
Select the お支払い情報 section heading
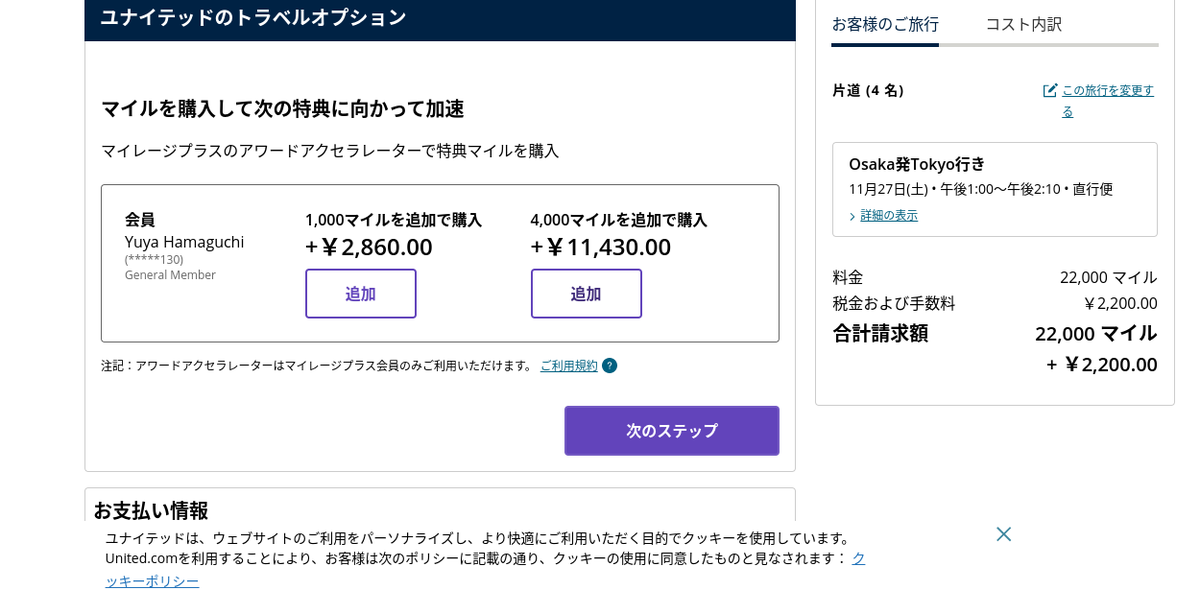pos(150,510)
